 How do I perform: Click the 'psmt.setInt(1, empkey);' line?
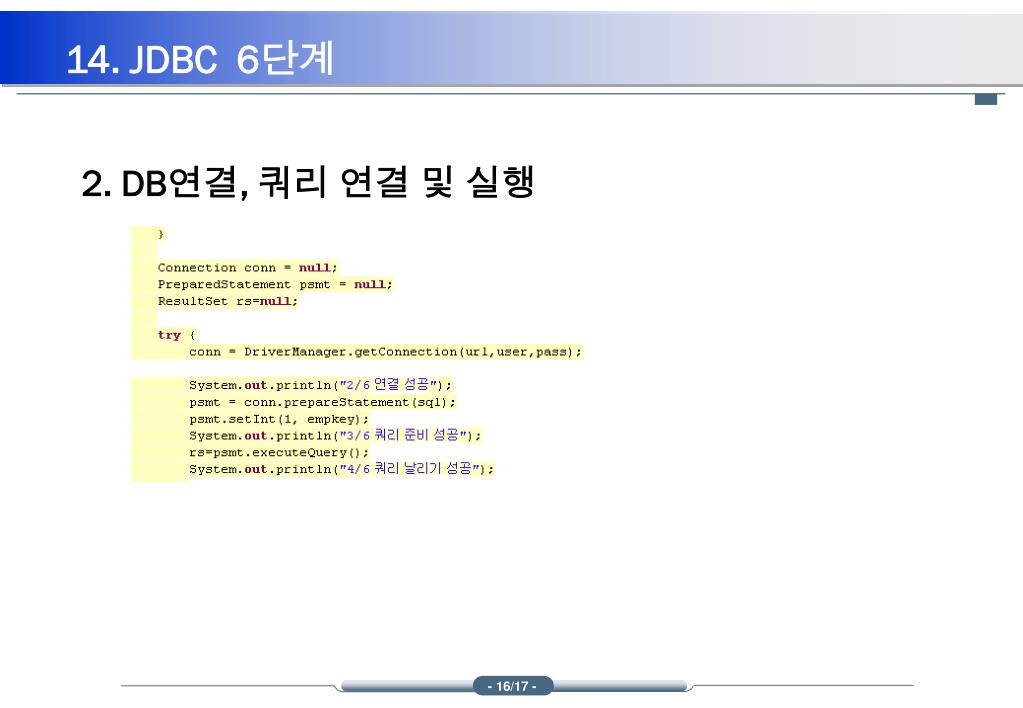(x=279, y=419)
